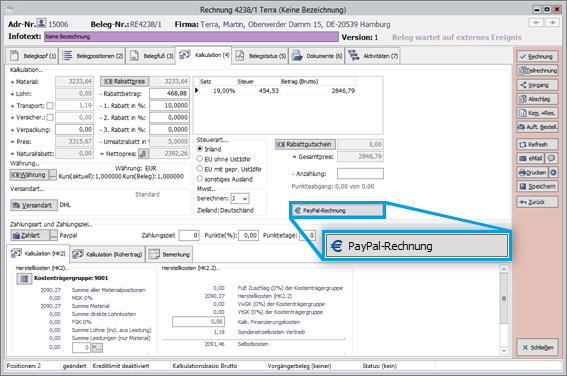Refresh the document with the Refresh button

[537, 144]
